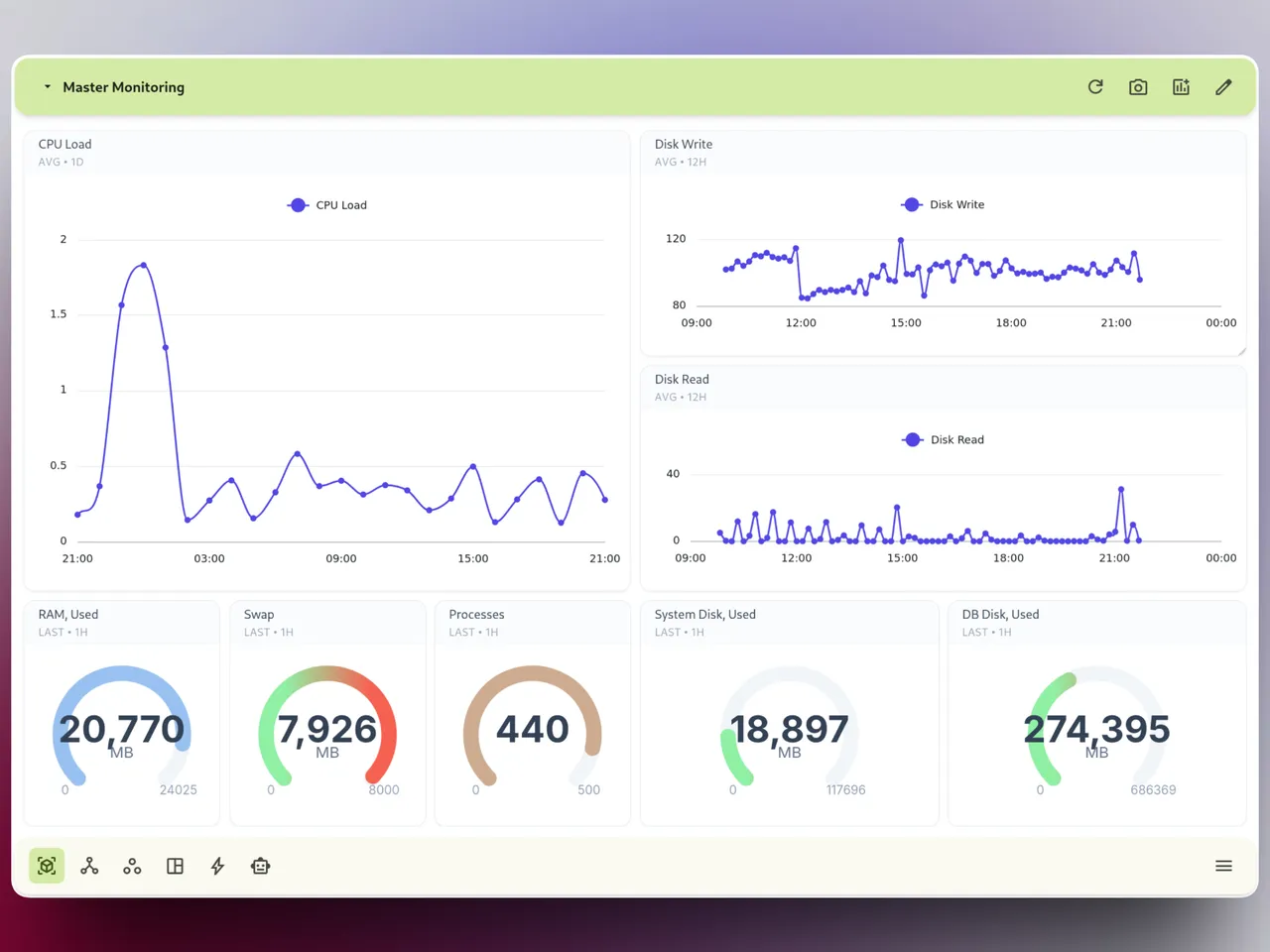Open the hamburger menu at bottom right
This screenshot has width=1270, height=952.
coord(1223,866)
